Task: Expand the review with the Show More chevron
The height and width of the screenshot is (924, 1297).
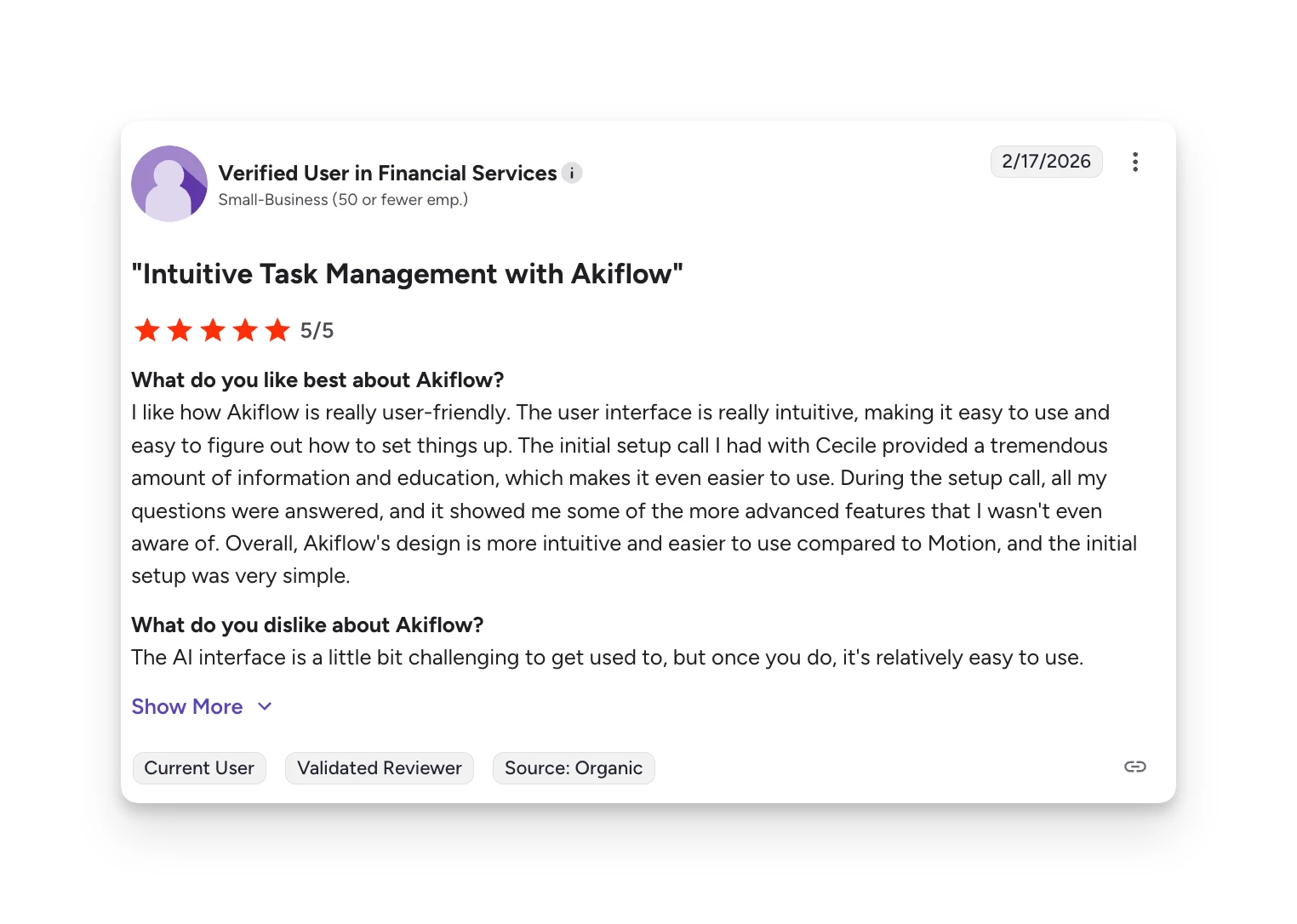Action: [265, 707]
